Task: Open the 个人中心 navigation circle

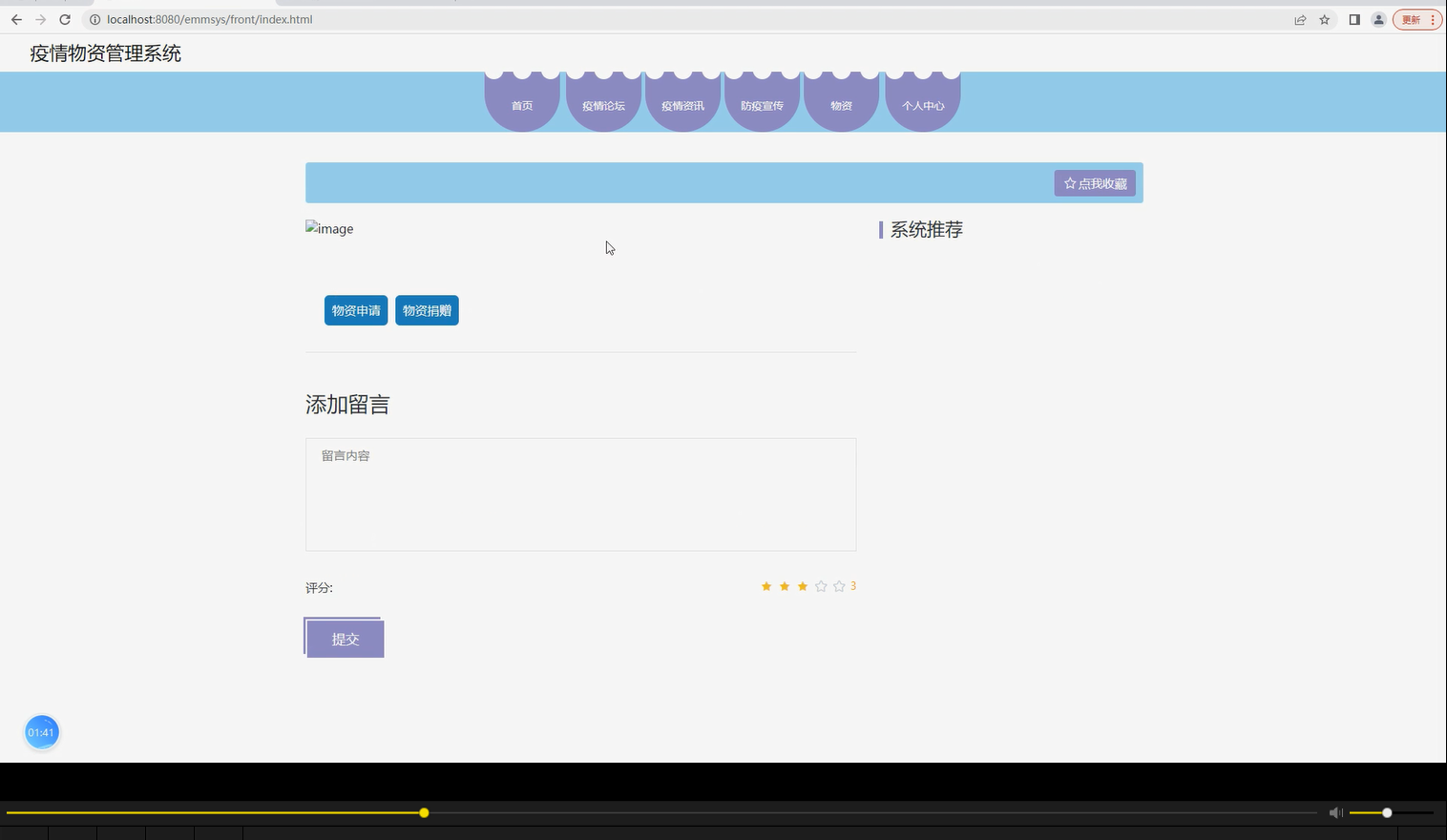Action: point(922,105)
